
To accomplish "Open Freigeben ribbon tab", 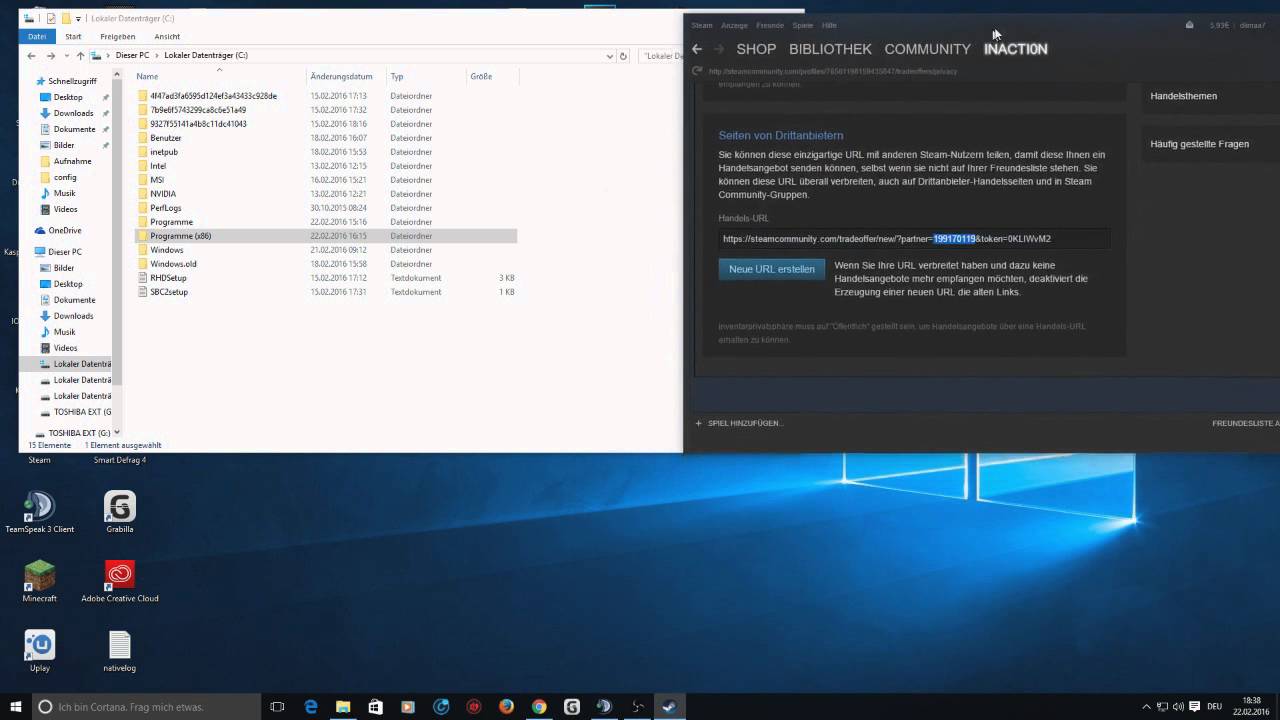I will [118, 36].
